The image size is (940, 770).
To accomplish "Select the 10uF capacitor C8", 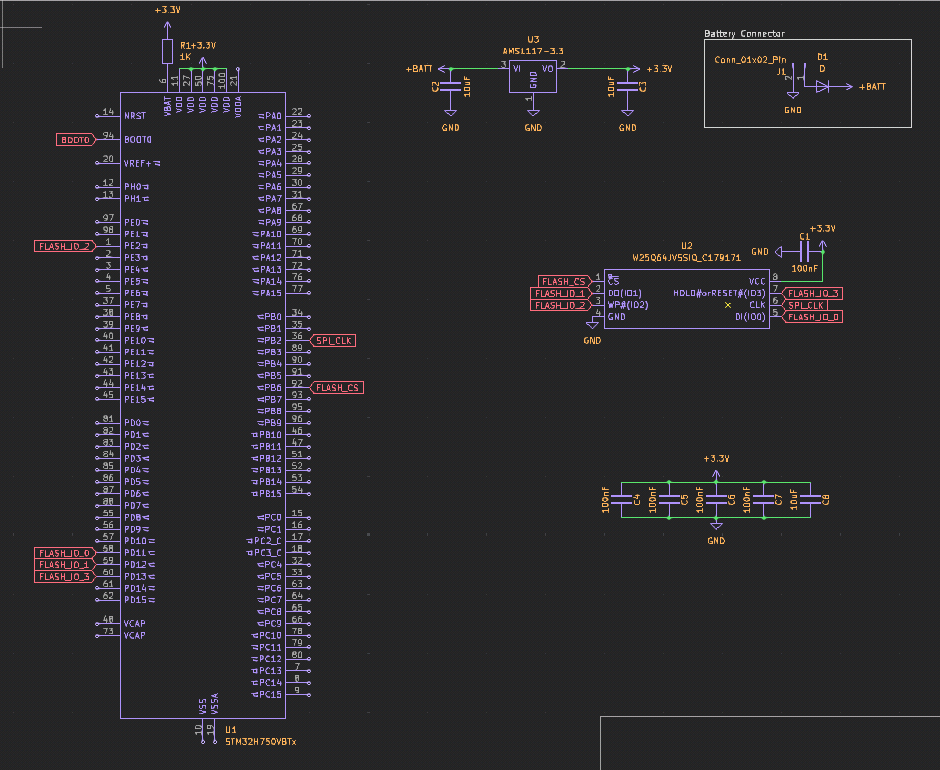I will coord(811,500).
